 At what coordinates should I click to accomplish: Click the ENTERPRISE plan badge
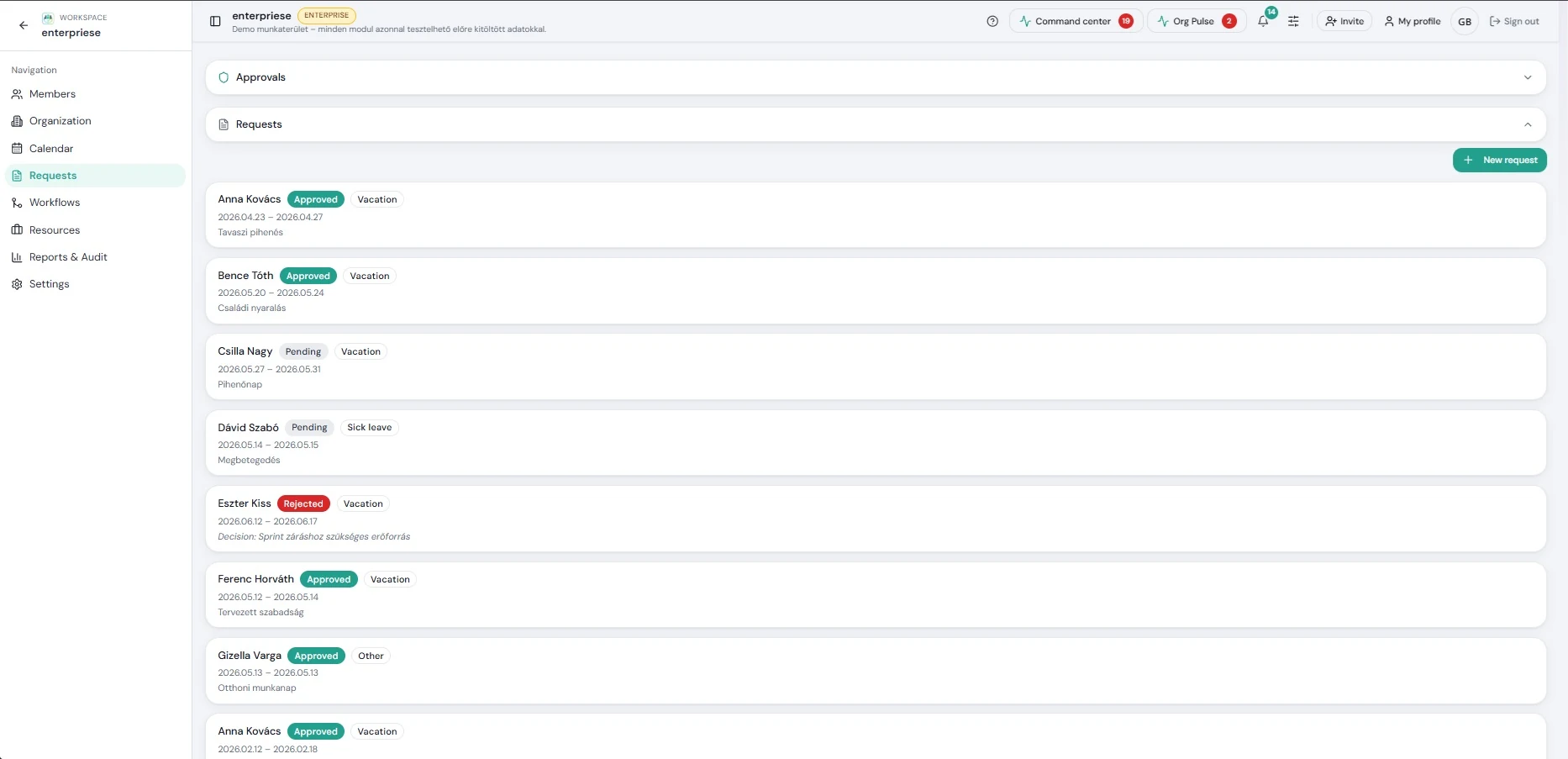pyautogui.click(x=326, y=15)
